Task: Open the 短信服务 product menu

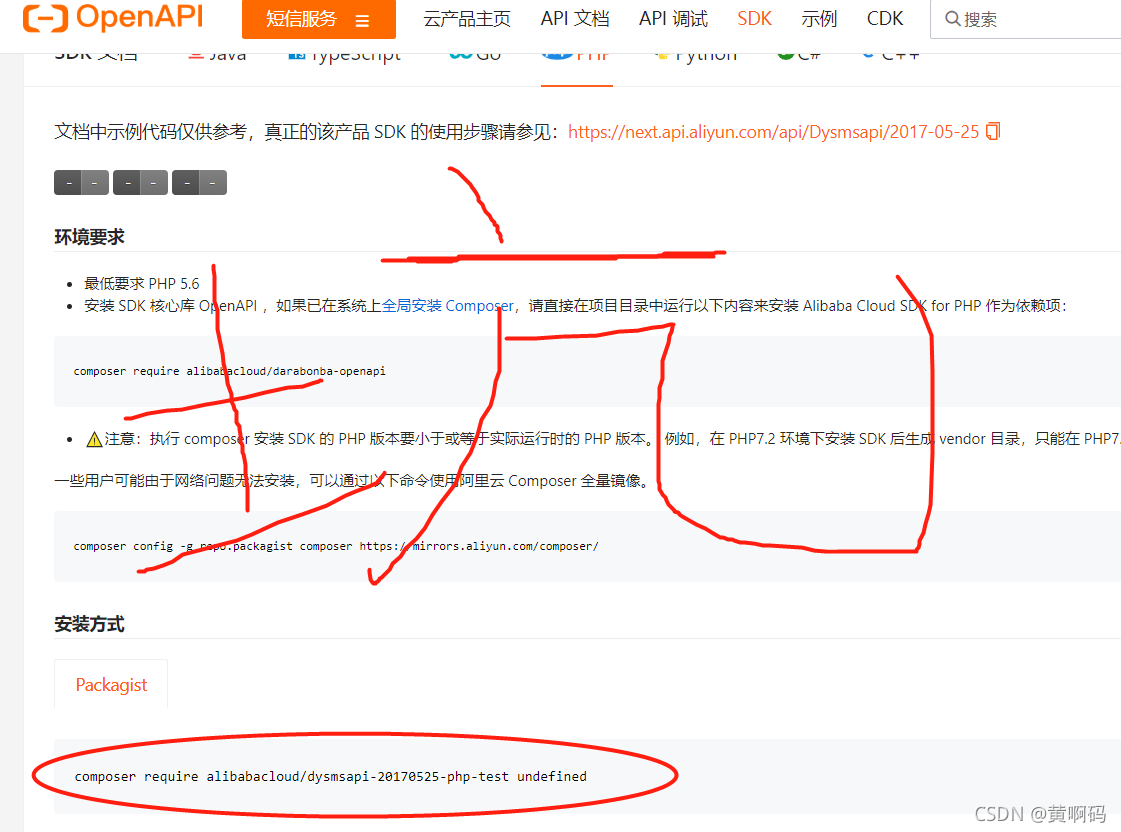Action: coord(319,19)
